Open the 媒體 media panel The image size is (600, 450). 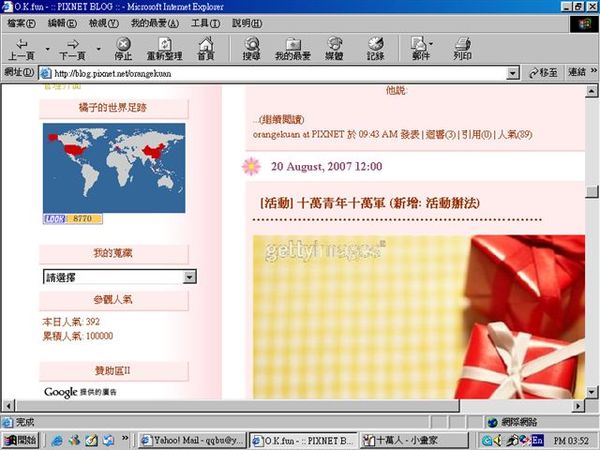[x=334, y=49]
